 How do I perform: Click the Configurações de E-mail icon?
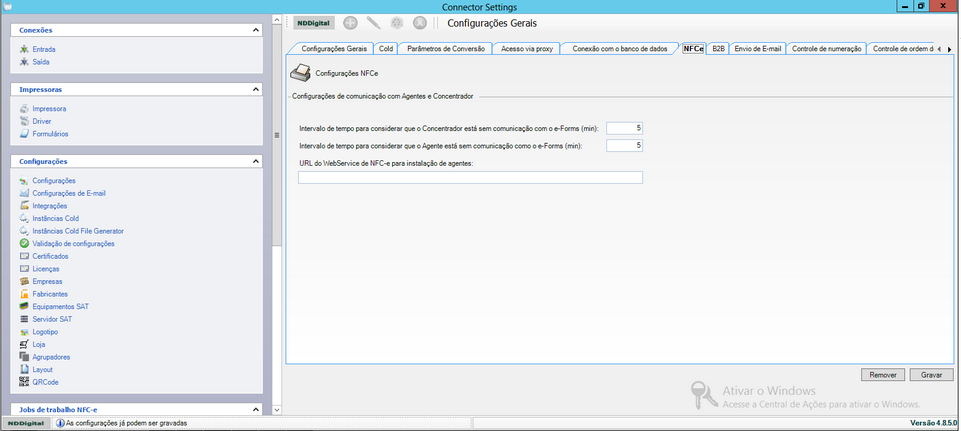point(24,193)
